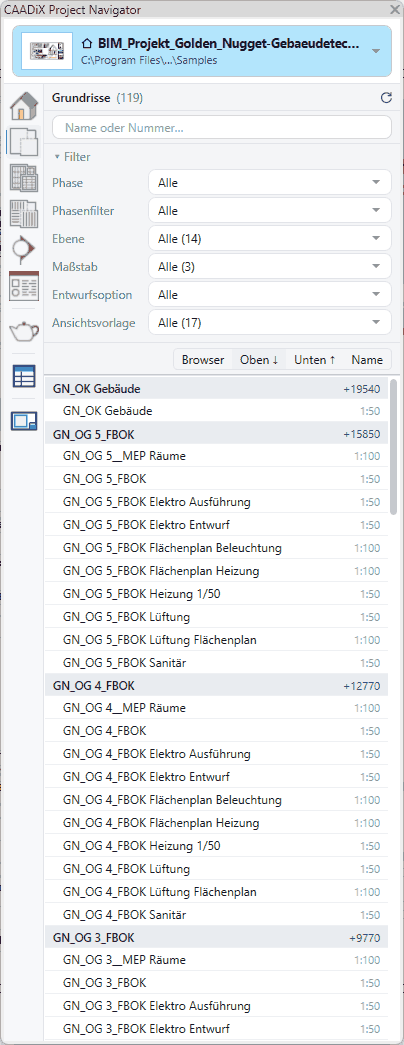Open the sections circle-arrow icon
This screenshot has width=404, height=1045.
coord(23,250)
